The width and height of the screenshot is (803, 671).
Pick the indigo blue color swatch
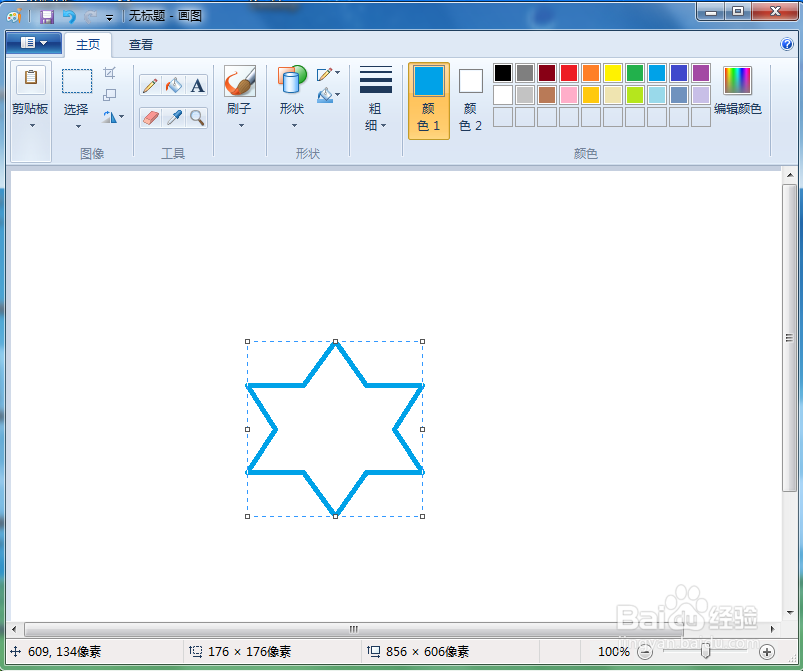[x=679, y=73]
